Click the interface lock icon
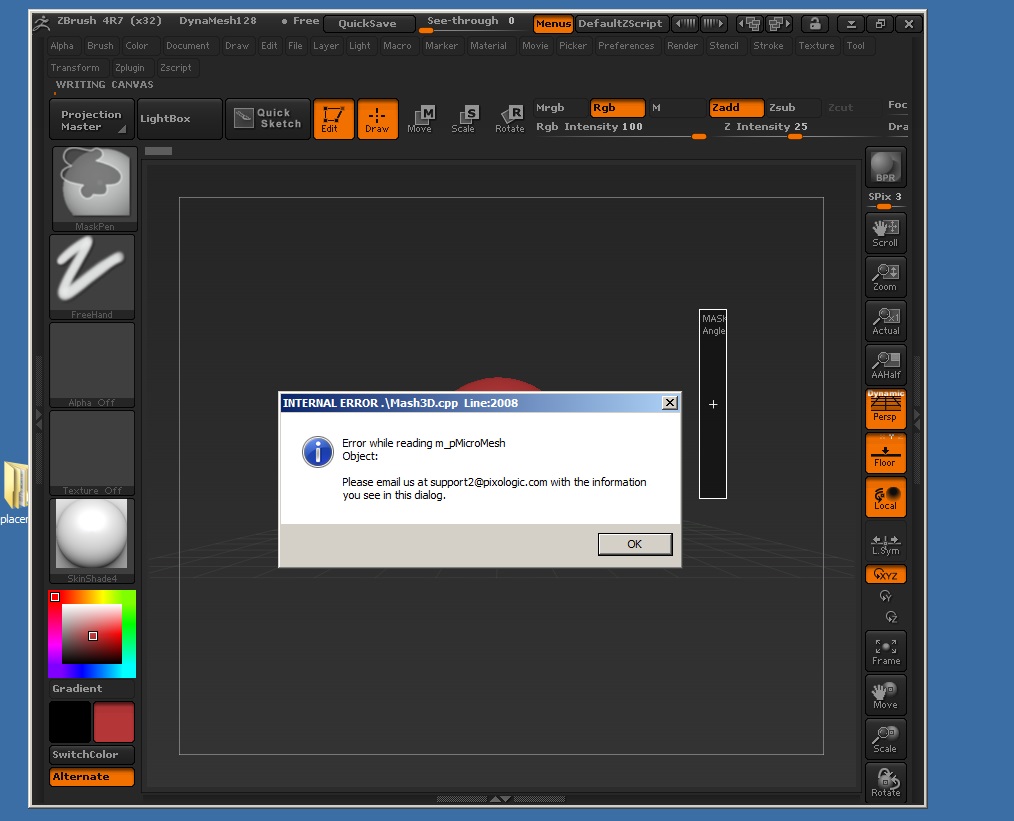The image size is (1014, 821). [x=815, y=24]
